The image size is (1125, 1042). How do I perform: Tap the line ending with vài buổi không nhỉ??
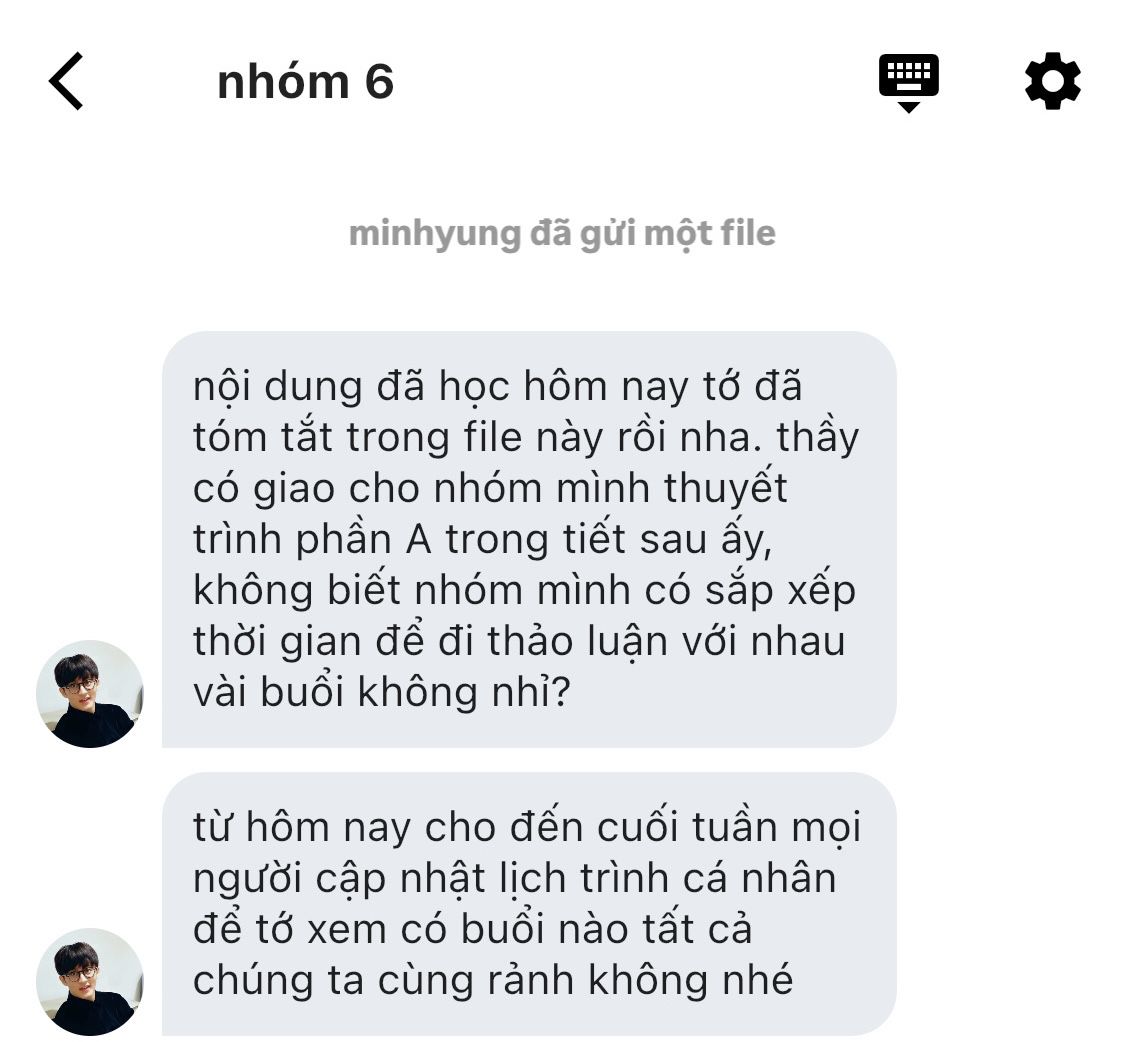tap(382, 693)
